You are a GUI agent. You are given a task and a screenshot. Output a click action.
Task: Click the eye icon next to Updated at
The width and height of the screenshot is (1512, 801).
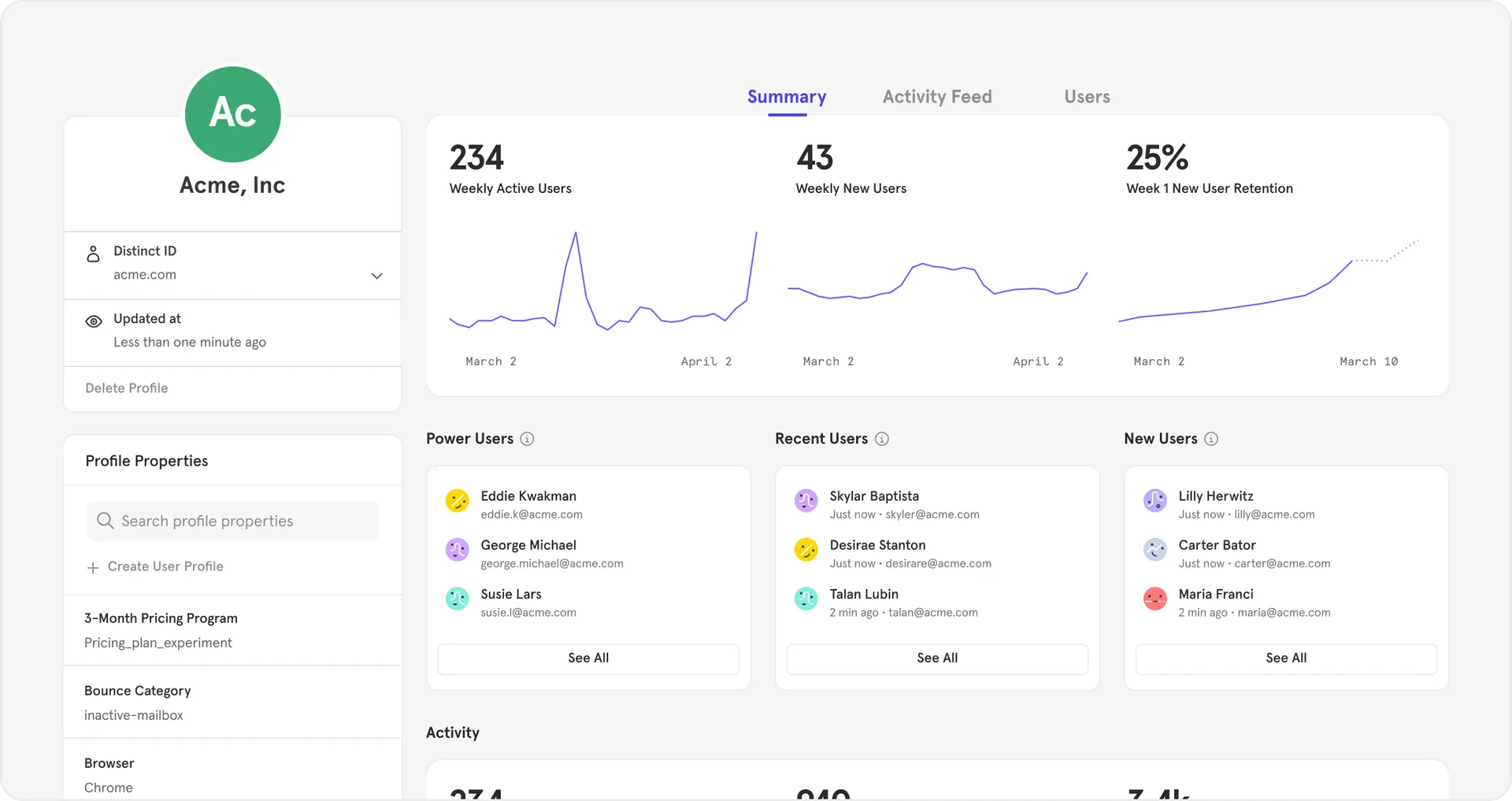[93, 321]
